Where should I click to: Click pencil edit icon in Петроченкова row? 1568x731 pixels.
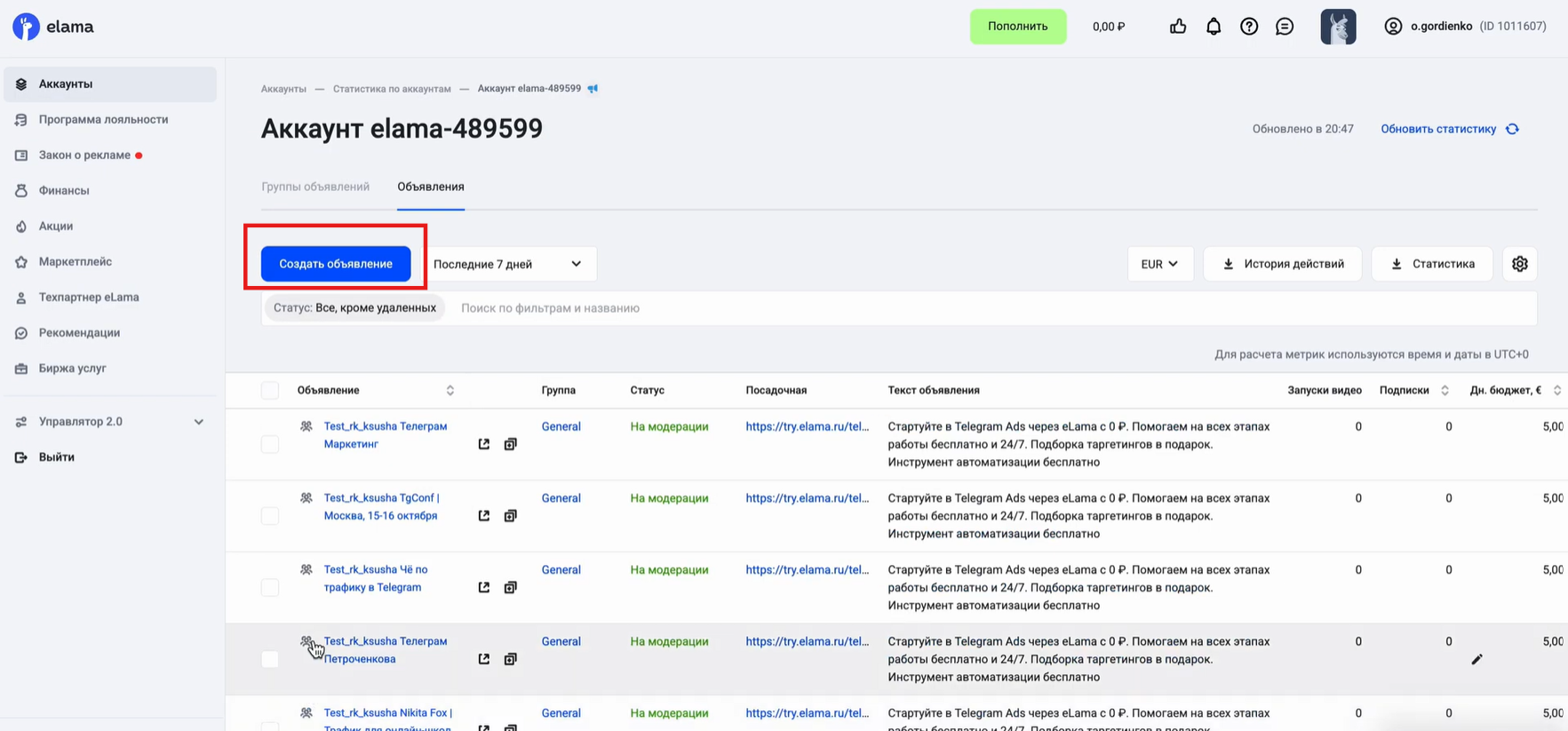point(1476,659)
